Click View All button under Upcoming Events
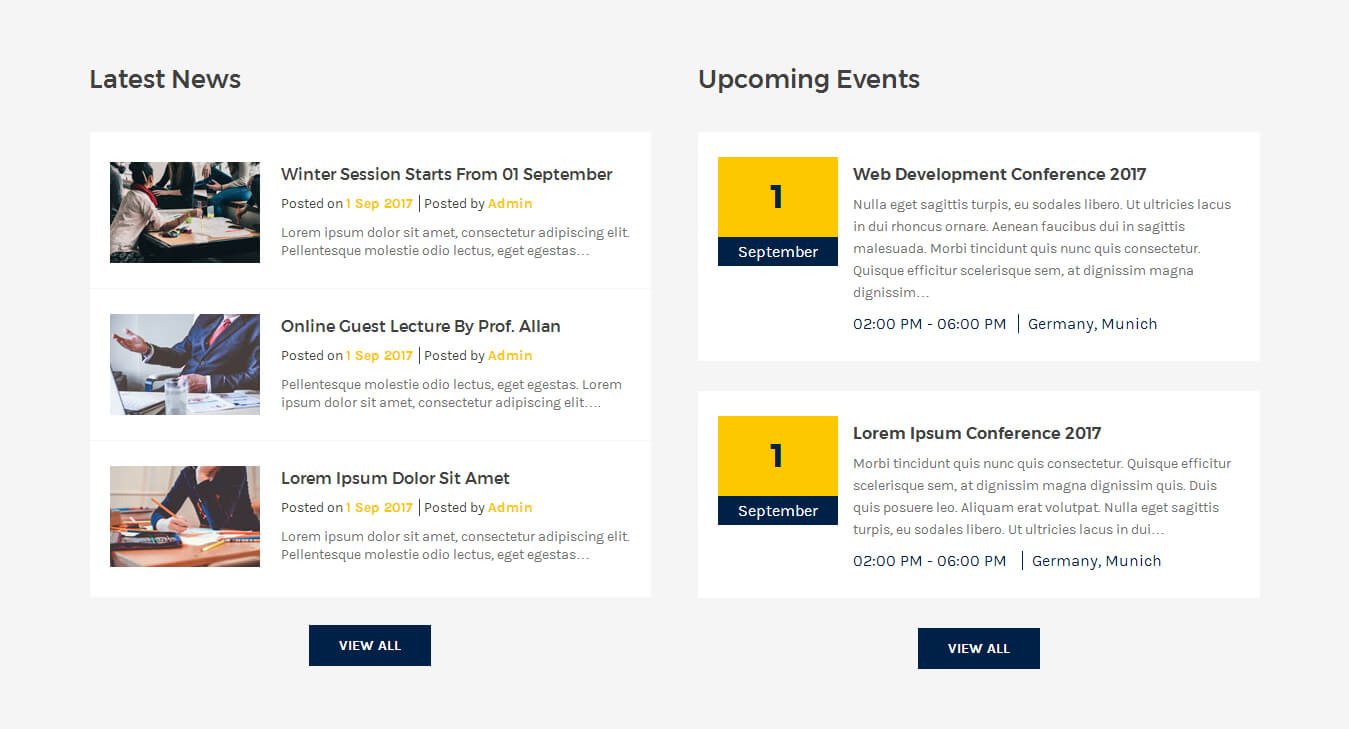This screenshot has width=1349, height=729. click(x=979, y=648)
